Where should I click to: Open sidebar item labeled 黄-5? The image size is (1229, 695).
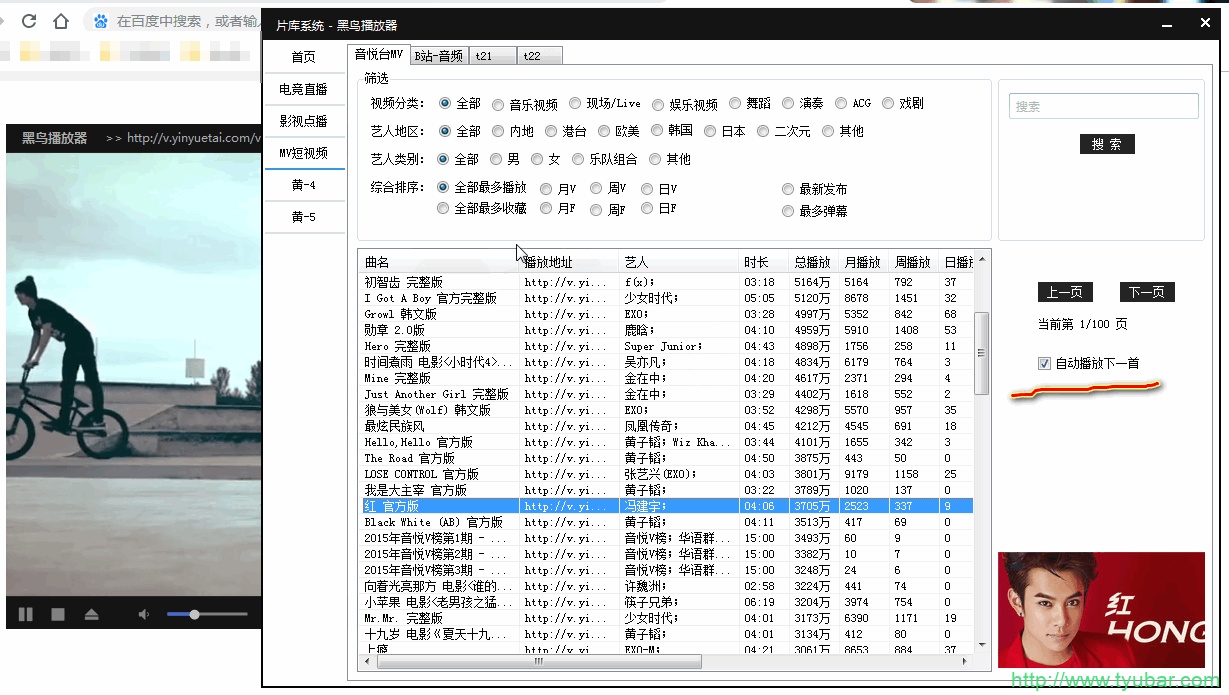pos(303,217)
